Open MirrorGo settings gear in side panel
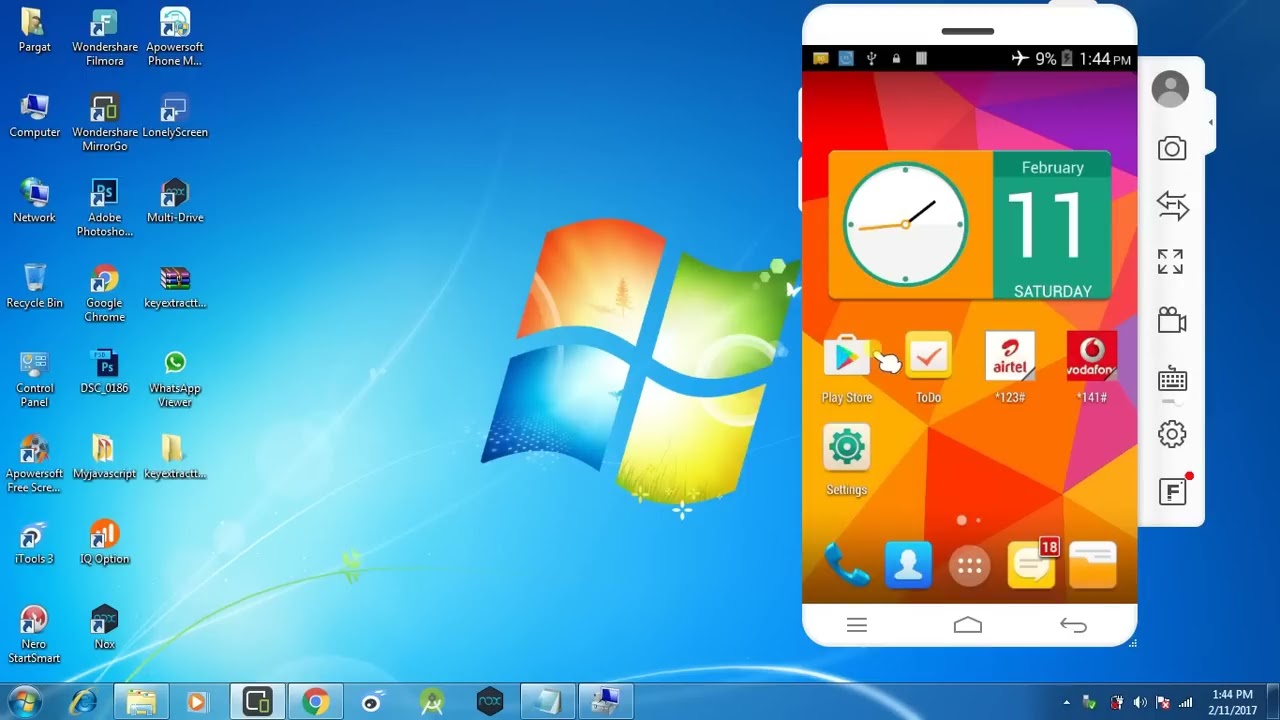Viewport: 1280px width, 720px height. (x=1172, y=434)
